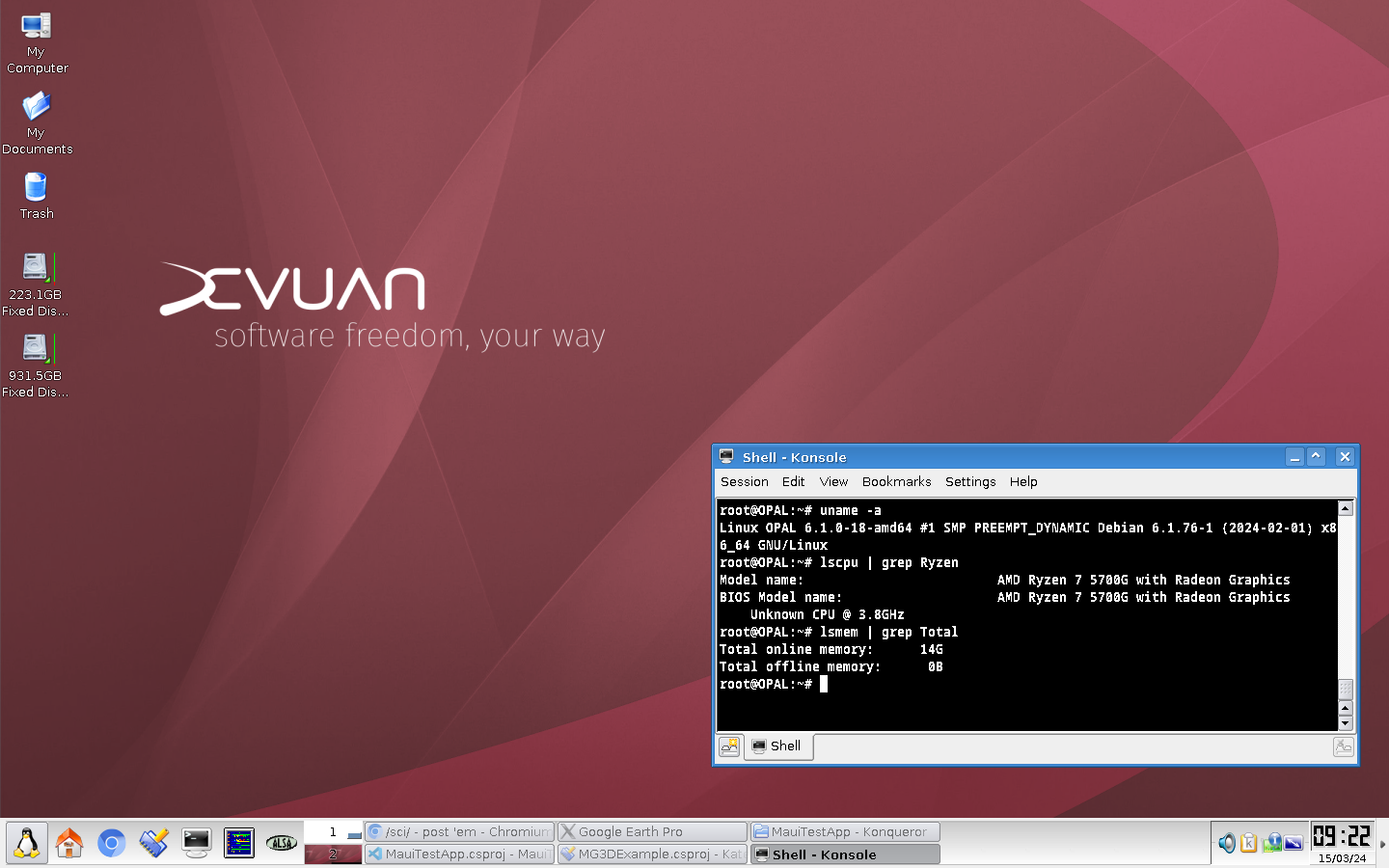Switch to MG3DExample.csproj Kate taskbar window
Image resolution: width=1389 pixels, height=868 pixels.
tap(653, 854)
